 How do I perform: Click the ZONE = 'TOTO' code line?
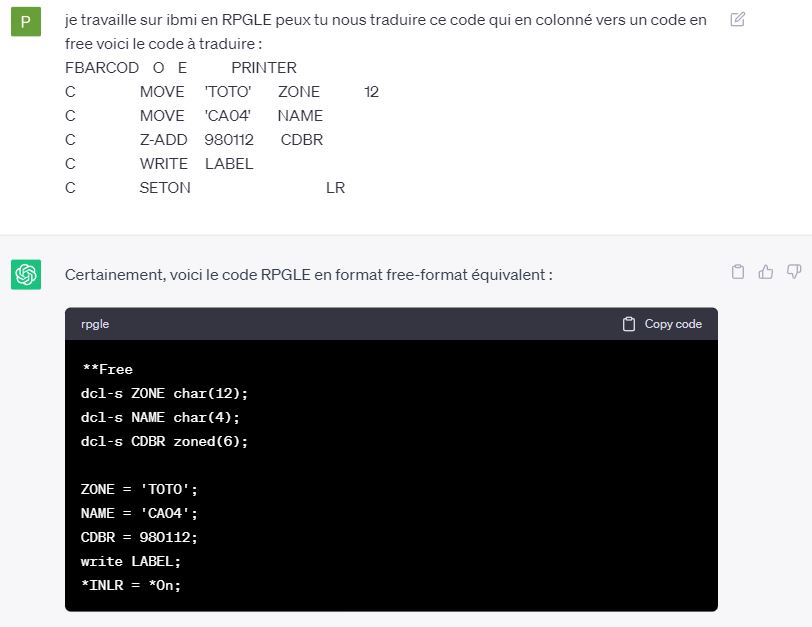pyautogui.click(x=139, y=489)
